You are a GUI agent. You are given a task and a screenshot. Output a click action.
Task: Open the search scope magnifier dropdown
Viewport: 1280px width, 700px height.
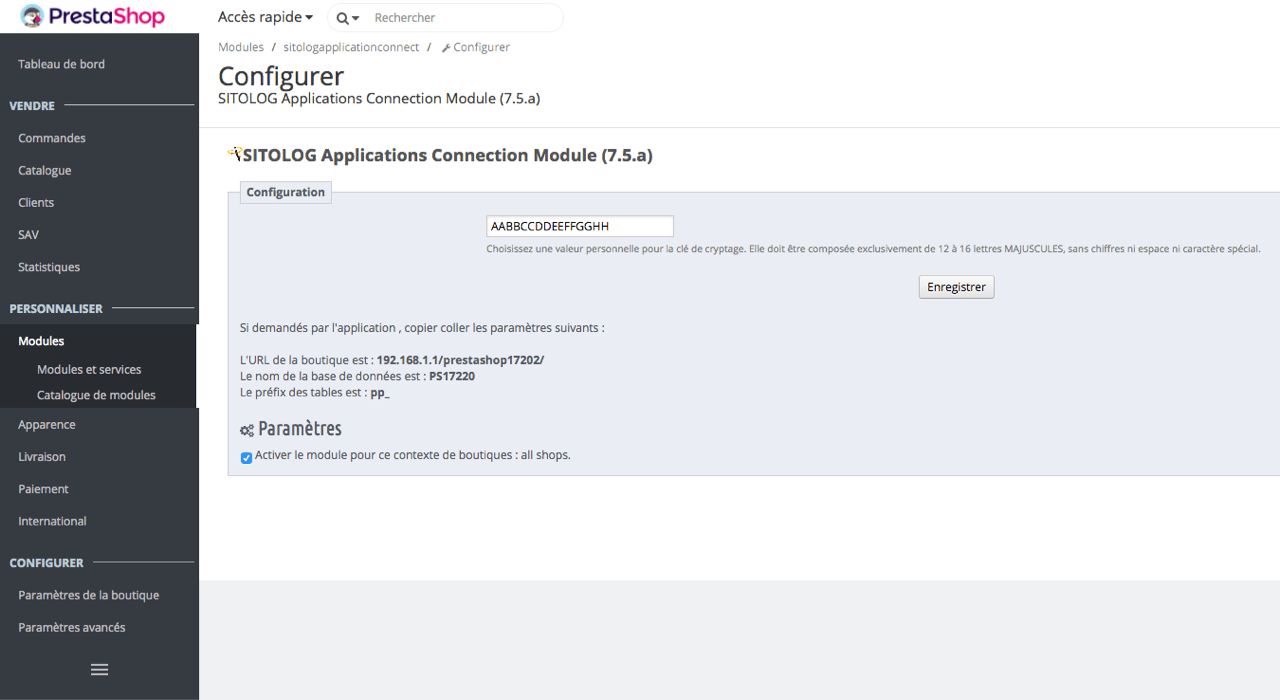pos(347,18)
